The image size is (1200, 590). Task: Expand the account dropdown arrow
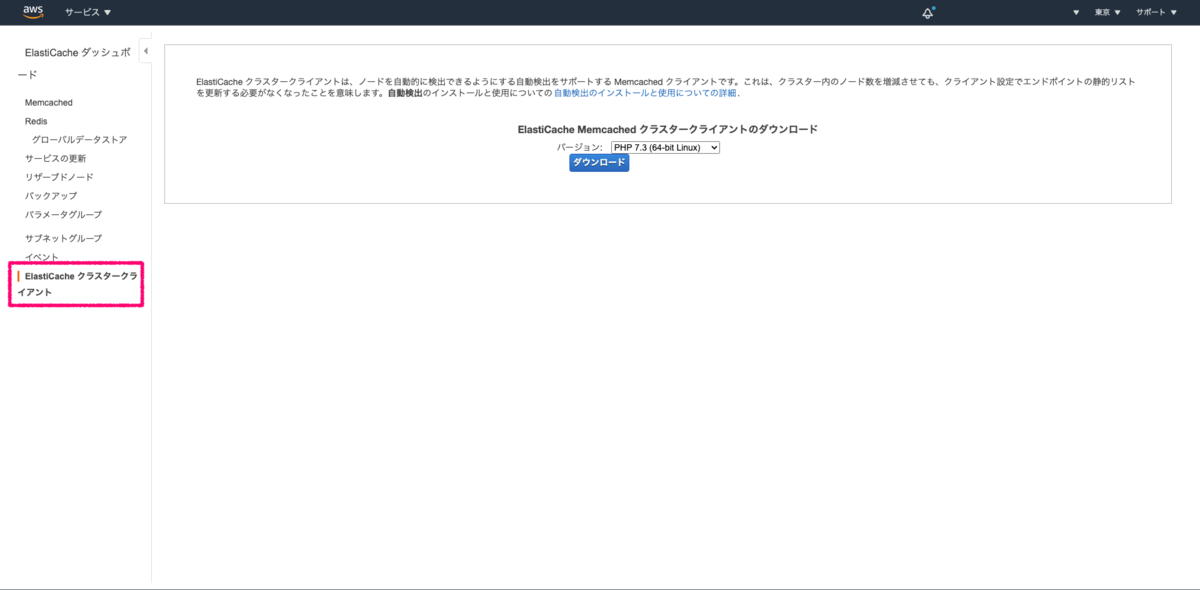1074,13
